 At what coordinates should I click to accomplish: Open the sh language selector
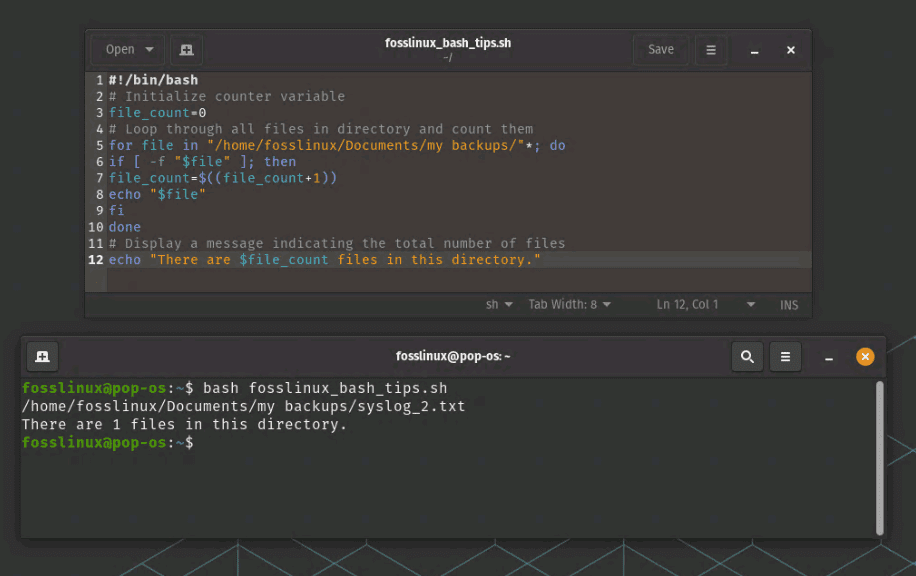click(x=499, y=304)
